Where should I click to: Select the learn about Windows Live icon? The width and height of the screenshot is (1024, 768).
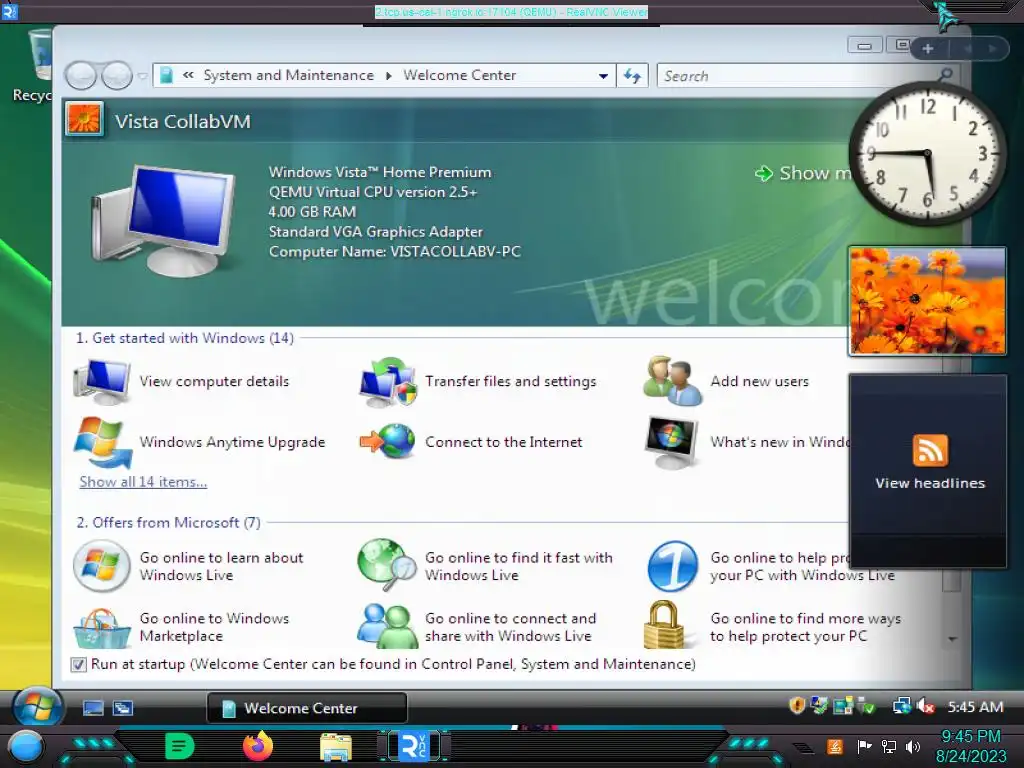102,566
